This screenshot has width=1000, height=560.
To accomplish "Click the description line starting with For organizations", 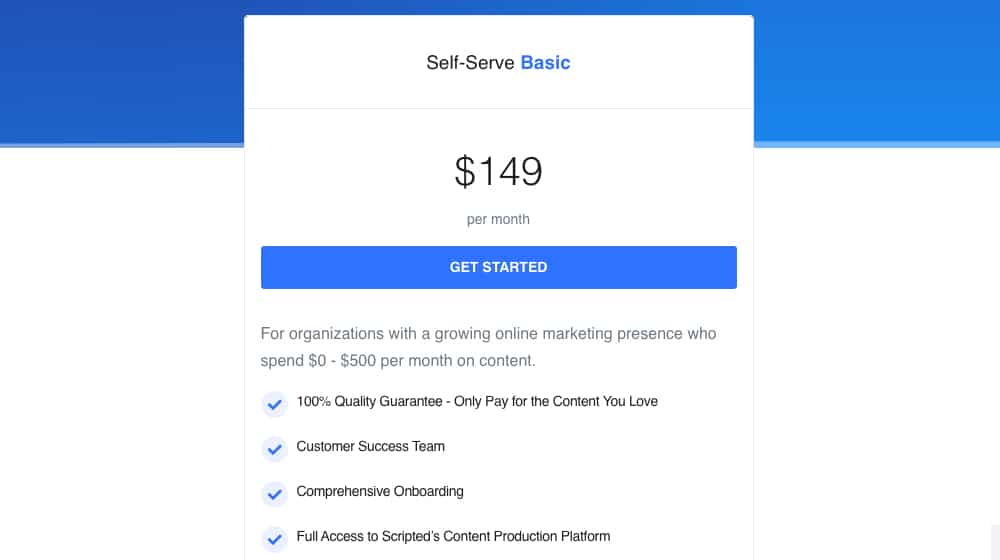I will point(489,334).
